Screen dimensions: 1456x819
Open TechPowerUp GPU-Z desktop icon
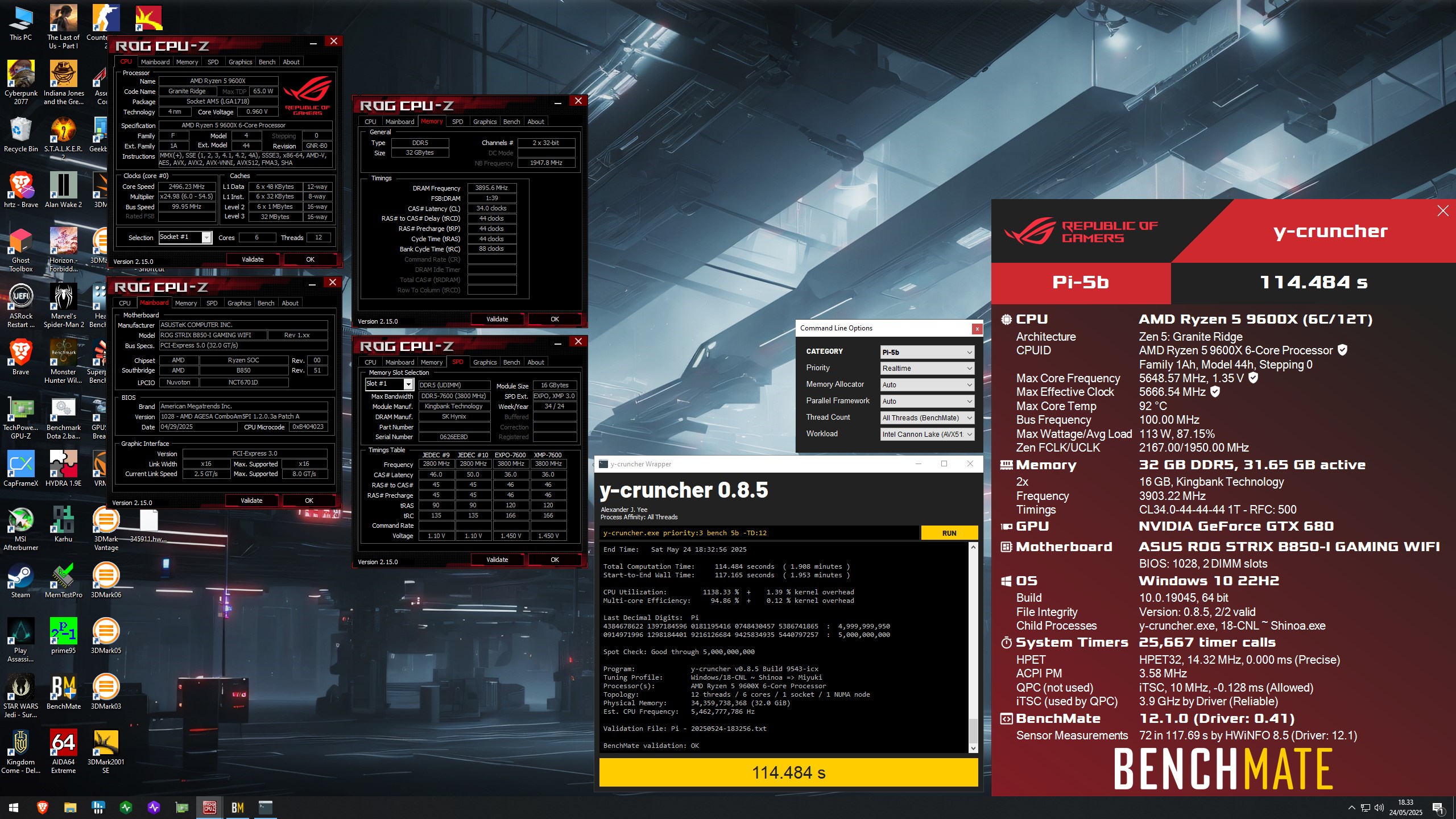tap(20, 417)
